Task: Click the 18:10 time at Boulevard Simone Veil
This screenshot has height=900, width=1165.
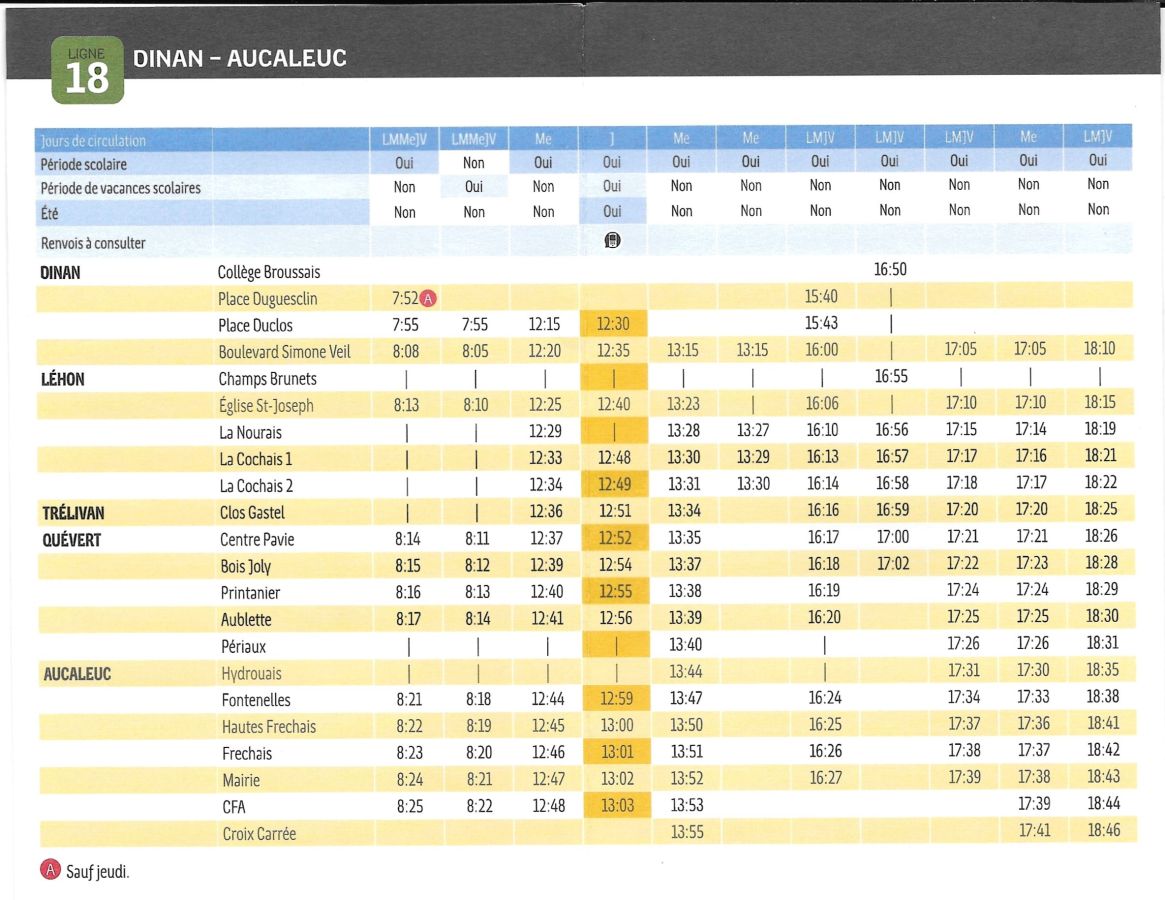Action: 1100,349
